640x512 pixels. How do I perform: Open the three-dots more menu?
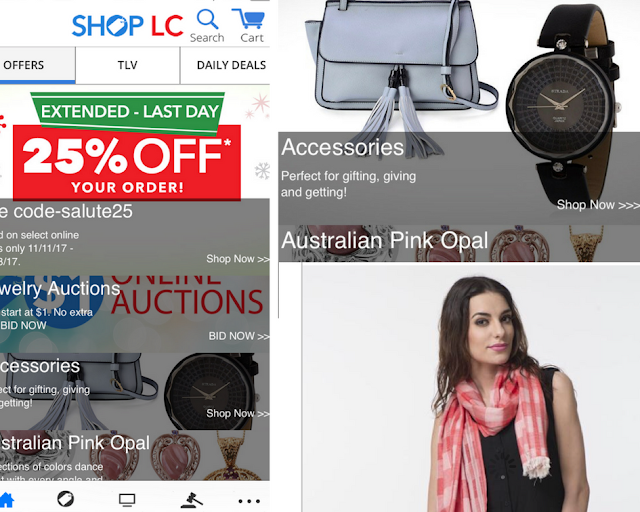click(x=249, y=501)
